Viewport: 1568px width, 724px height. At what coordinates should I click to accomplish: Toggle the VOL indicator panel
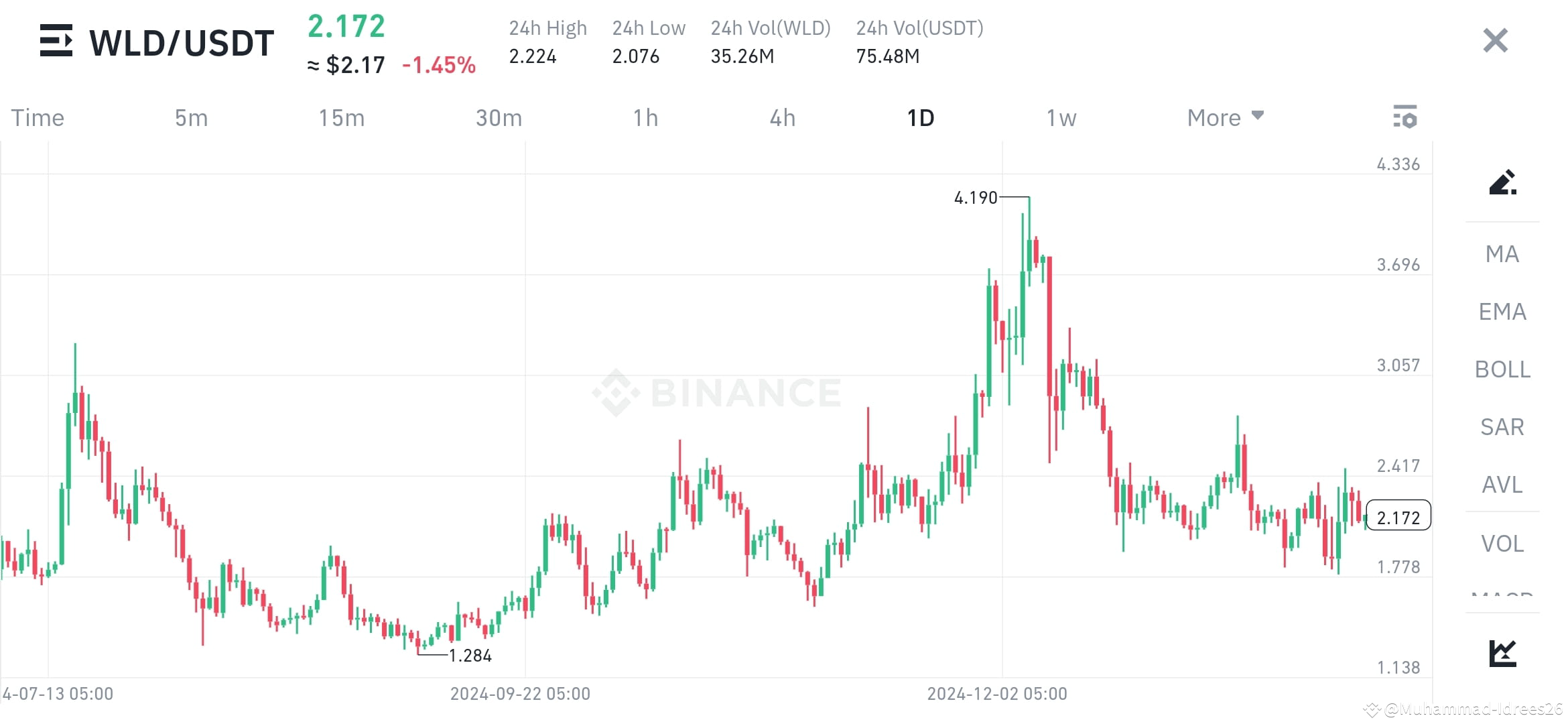coord(1503,544)
